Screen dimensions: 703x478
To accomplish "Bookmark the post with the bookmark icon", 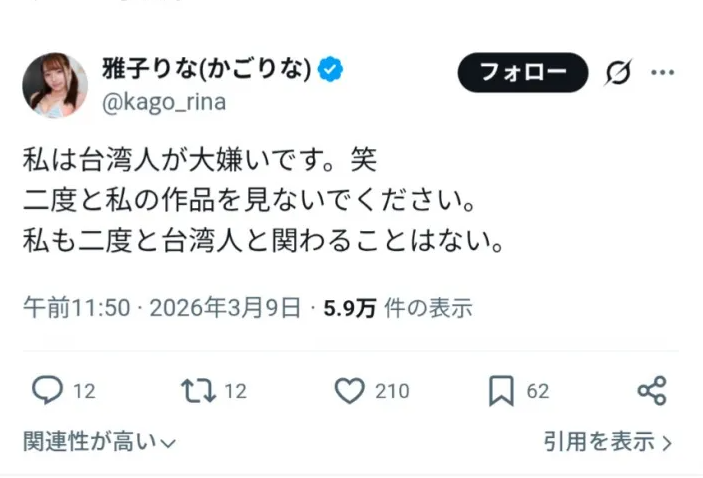I will [501, 391].
